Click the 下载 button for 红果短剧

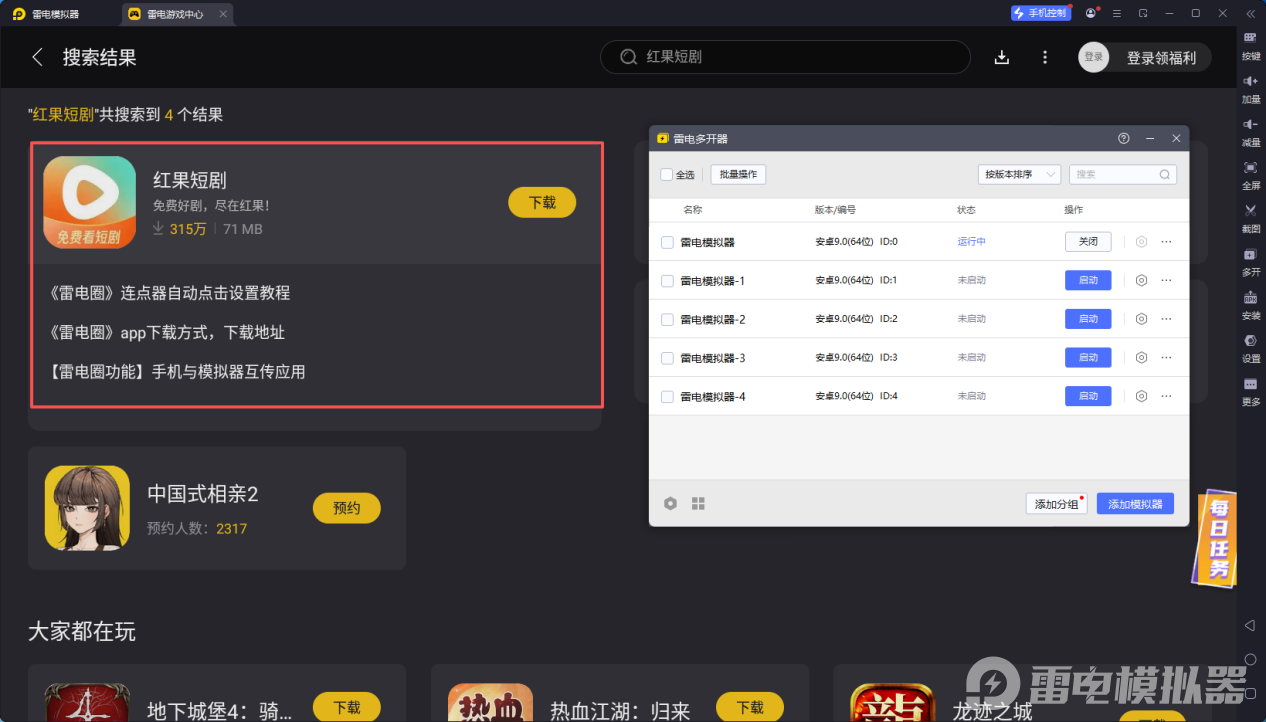pos(541,201)
